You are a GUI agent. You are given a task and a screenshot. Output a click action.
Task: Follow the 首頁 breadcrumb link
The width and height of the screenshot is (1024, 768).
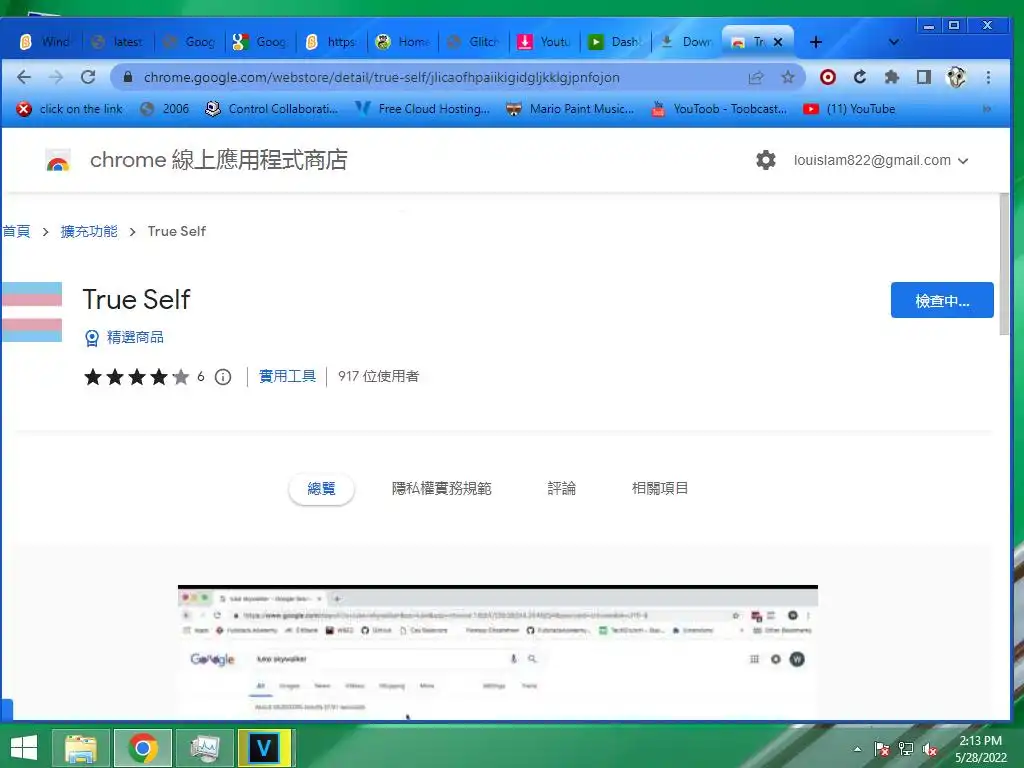pyautogui.click(x=16, y=231)
